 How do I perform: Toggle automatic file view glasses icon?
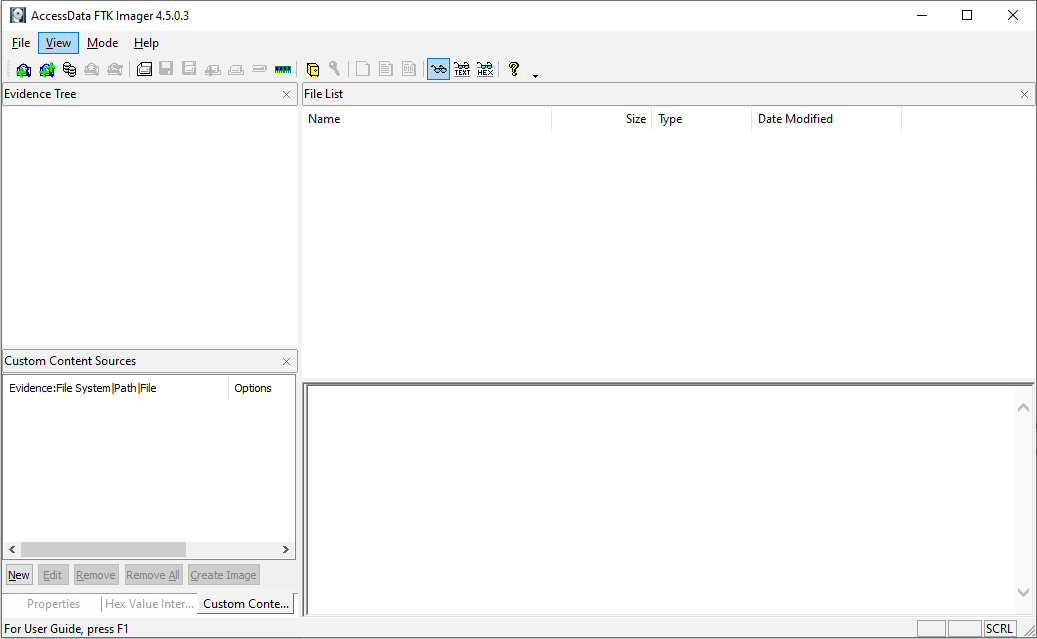pyautogui.click(x=438, y=69)
